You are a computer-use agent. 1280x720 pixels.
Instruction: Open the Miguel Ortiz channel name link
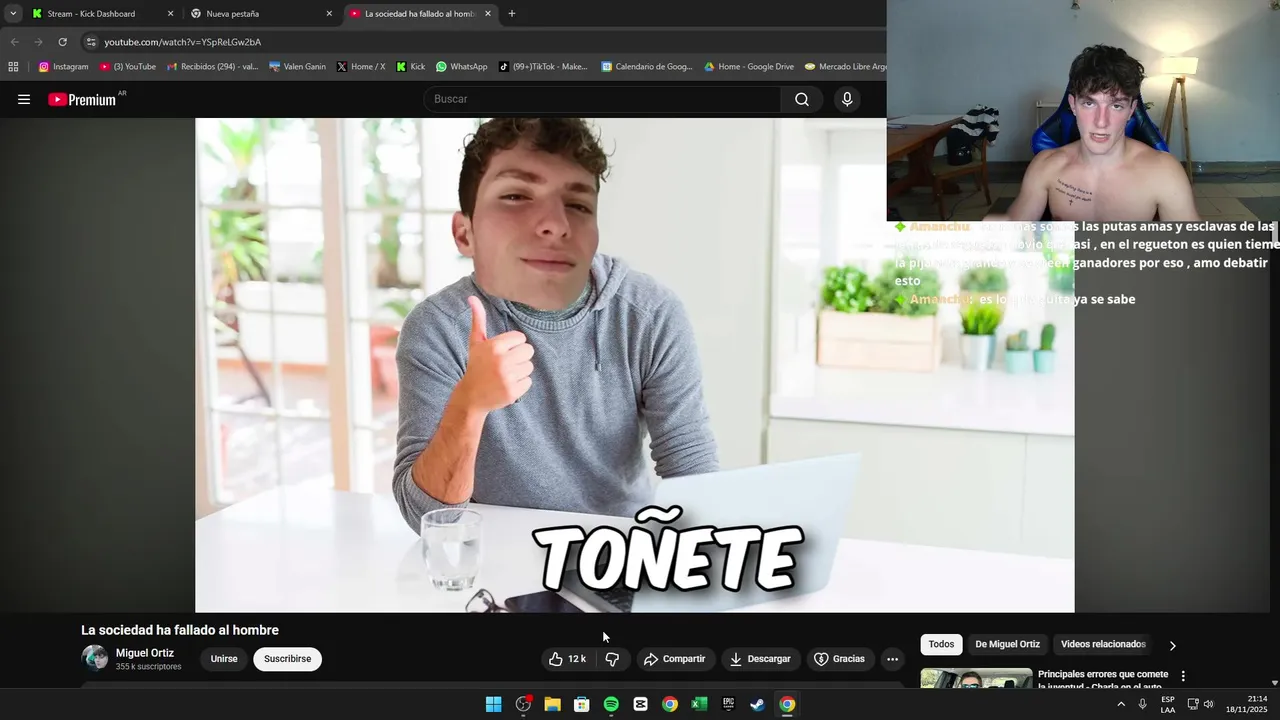pos(145,653)
